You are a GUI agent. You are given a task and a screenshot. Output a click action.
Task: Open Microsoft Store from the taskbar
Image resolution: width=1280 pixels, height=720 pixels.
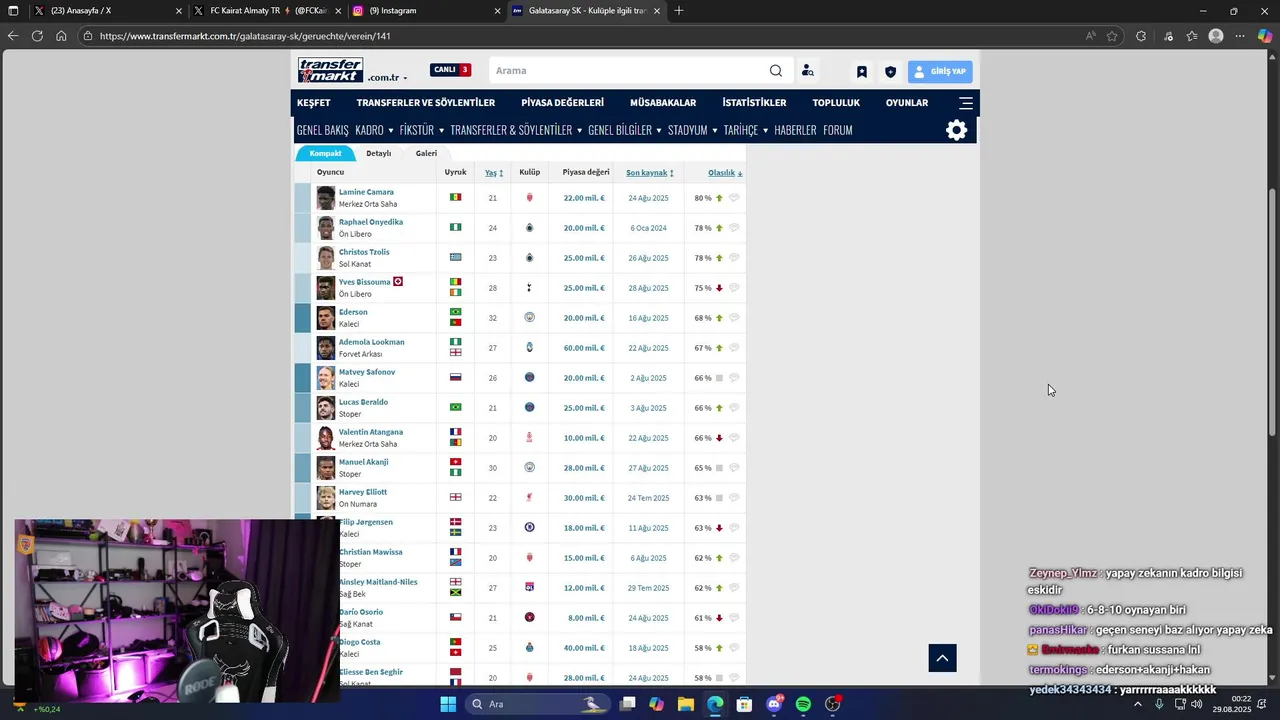click(x=744, y=704)
